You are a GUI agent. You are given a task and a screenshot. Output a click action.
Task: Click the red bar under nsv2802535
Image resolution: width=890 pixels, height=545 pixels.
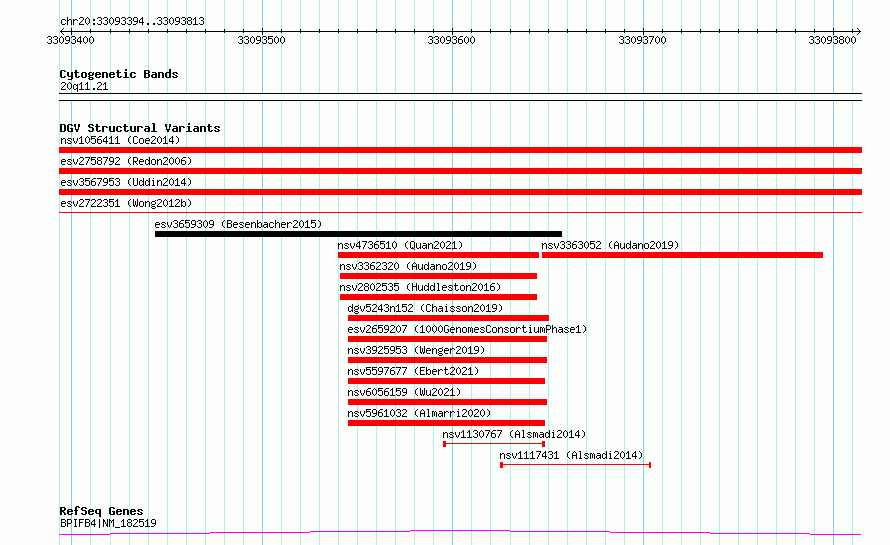438,297
